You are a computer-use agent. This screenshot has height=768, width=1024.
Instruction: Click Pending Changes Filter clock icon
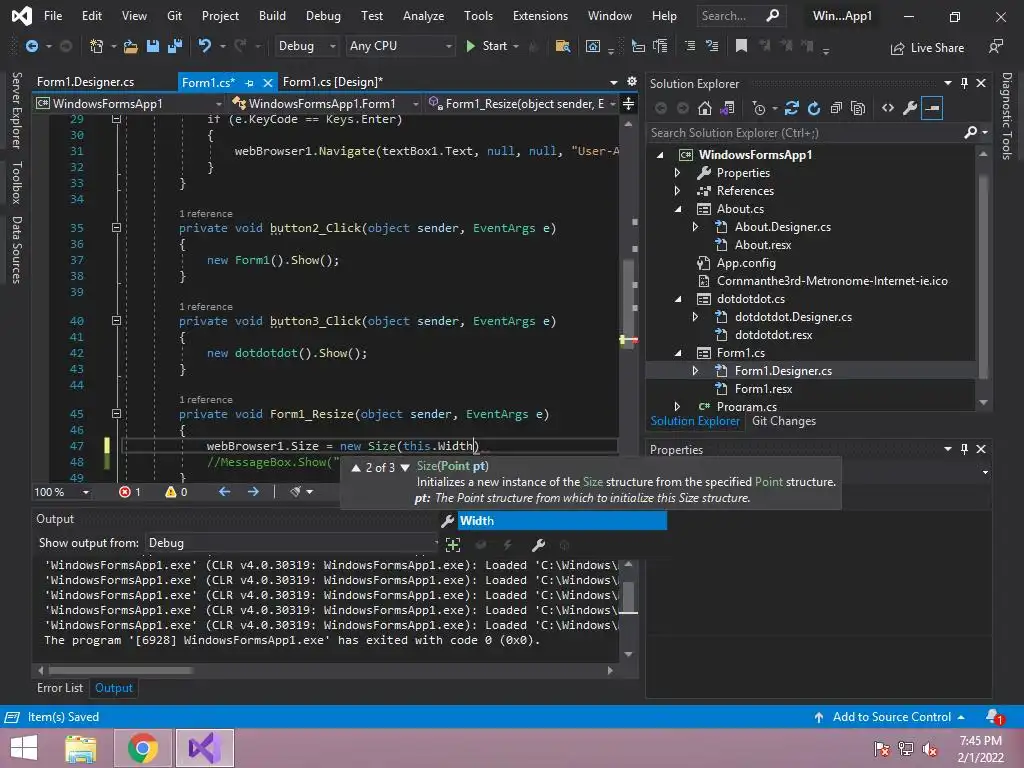coord(759,108)
